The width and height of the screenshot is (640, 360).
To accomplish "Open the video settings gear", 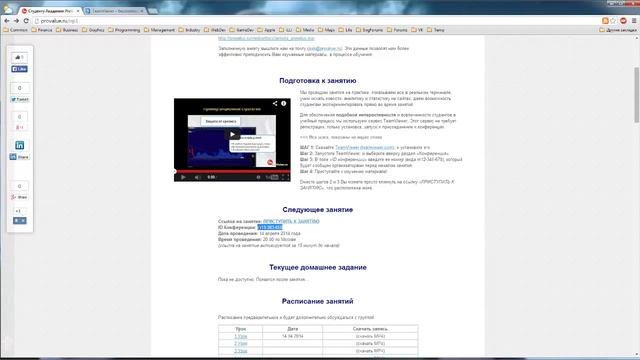I will 258,177.
